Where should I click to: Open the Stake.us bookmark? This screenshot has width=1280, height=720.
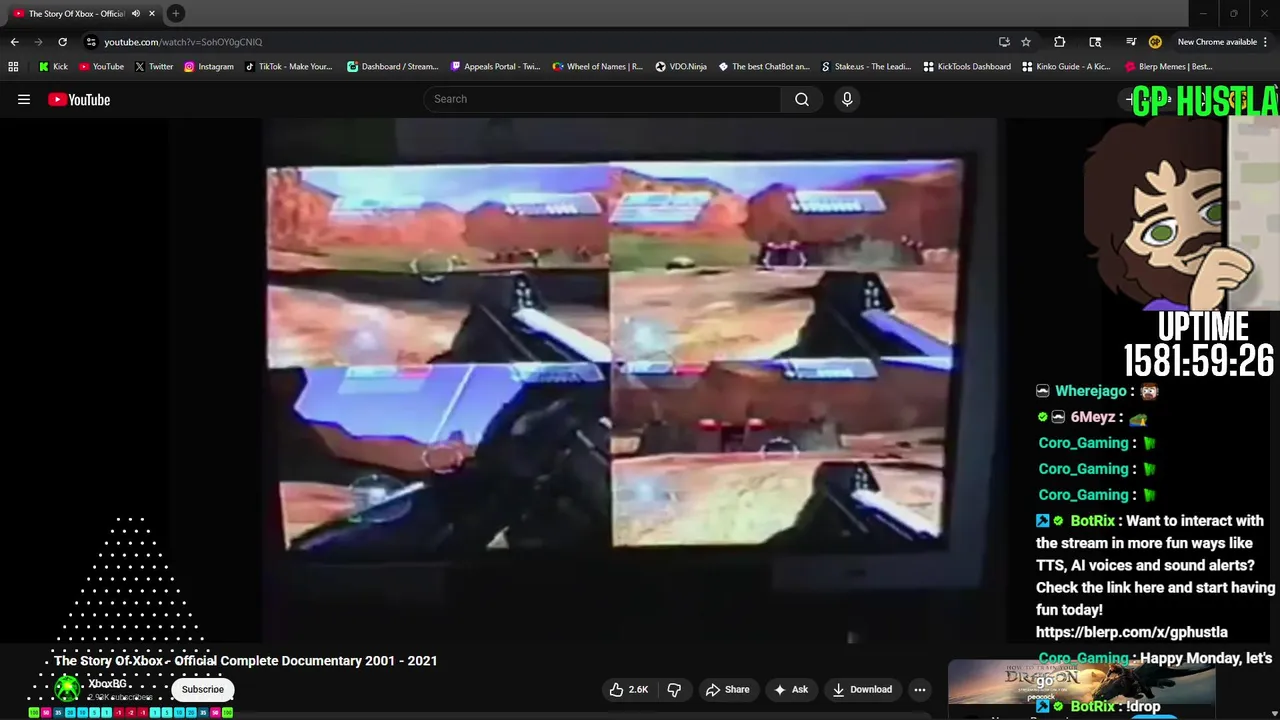pos(866,67)
